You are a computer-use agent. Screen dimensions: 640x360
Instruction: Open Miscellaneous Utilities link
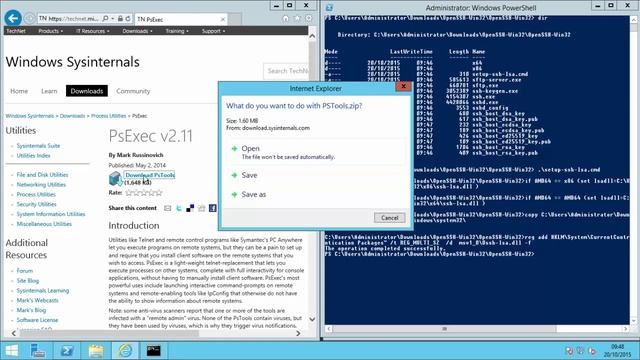(x=44, y=224)
